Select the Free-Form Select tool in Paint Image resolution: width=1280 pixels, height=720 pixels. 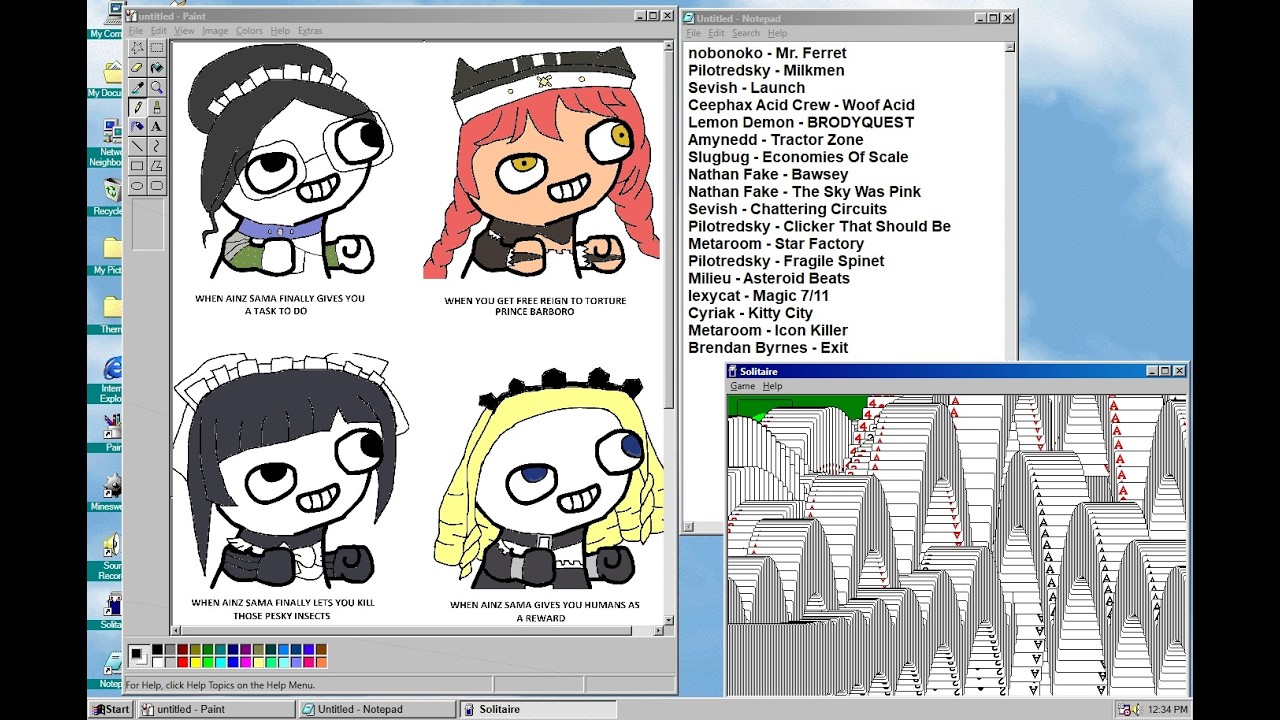click(137, 48)
